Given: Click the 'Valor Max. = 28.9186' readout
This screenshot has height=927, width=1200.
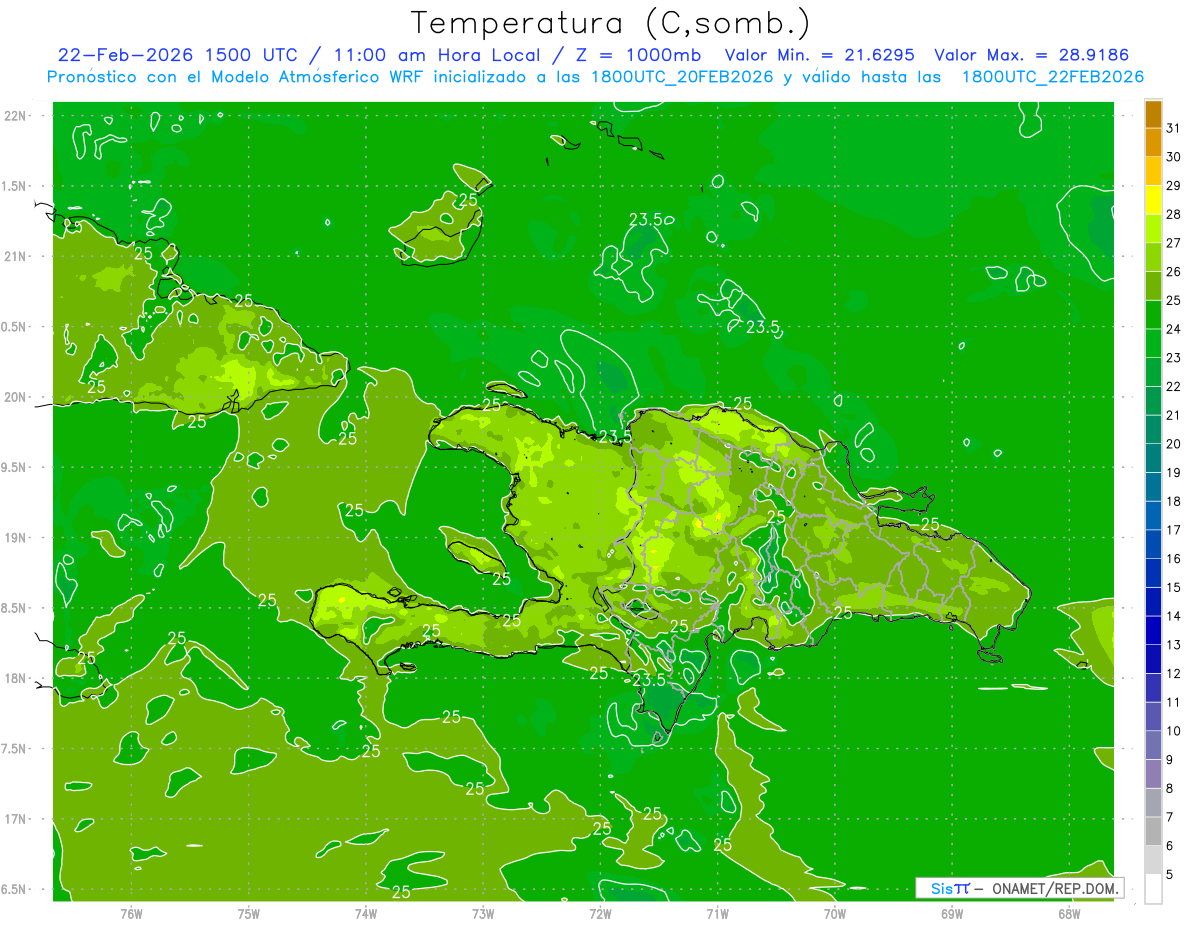Looking at the screenshot, I should click(x=1031, y=55).
